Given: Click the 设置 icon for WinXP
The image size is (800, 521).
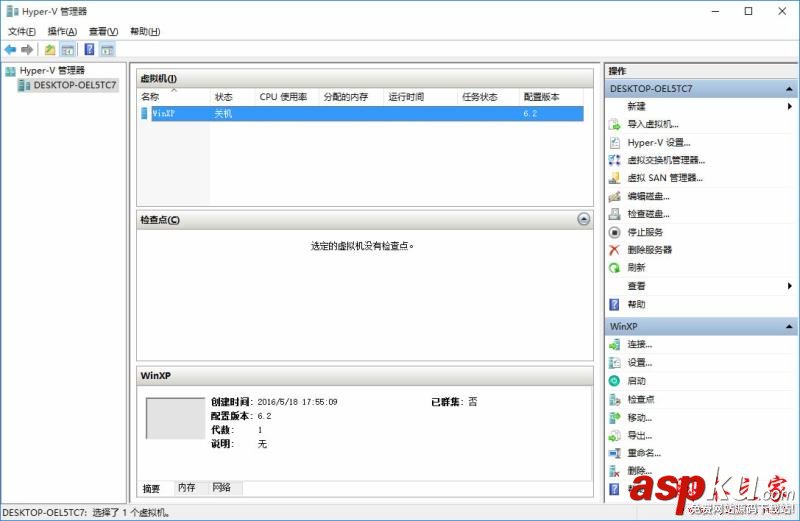Looking at the screenshot, I should click(x=614, y=363).
